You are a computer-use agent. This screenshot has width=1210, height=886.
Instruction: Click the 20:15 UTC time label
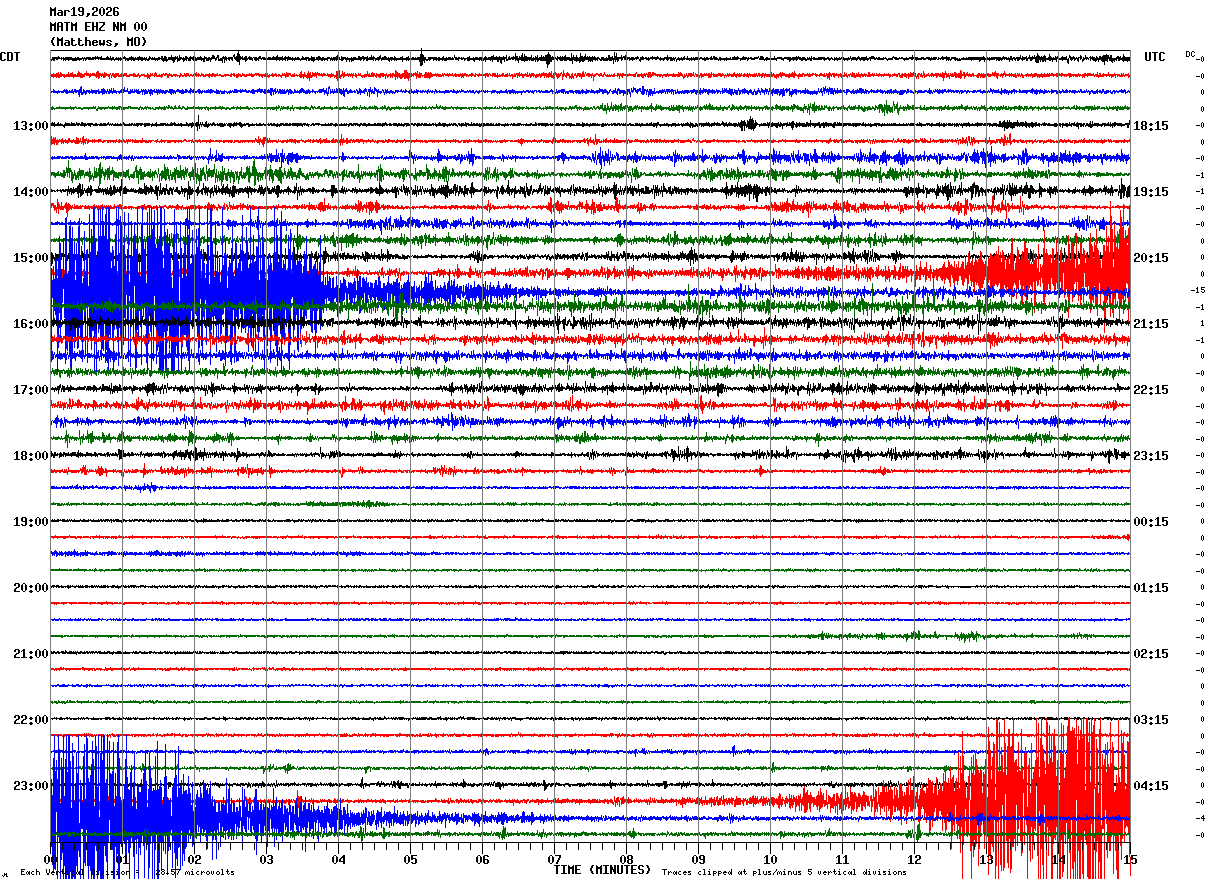(1151, 257)
